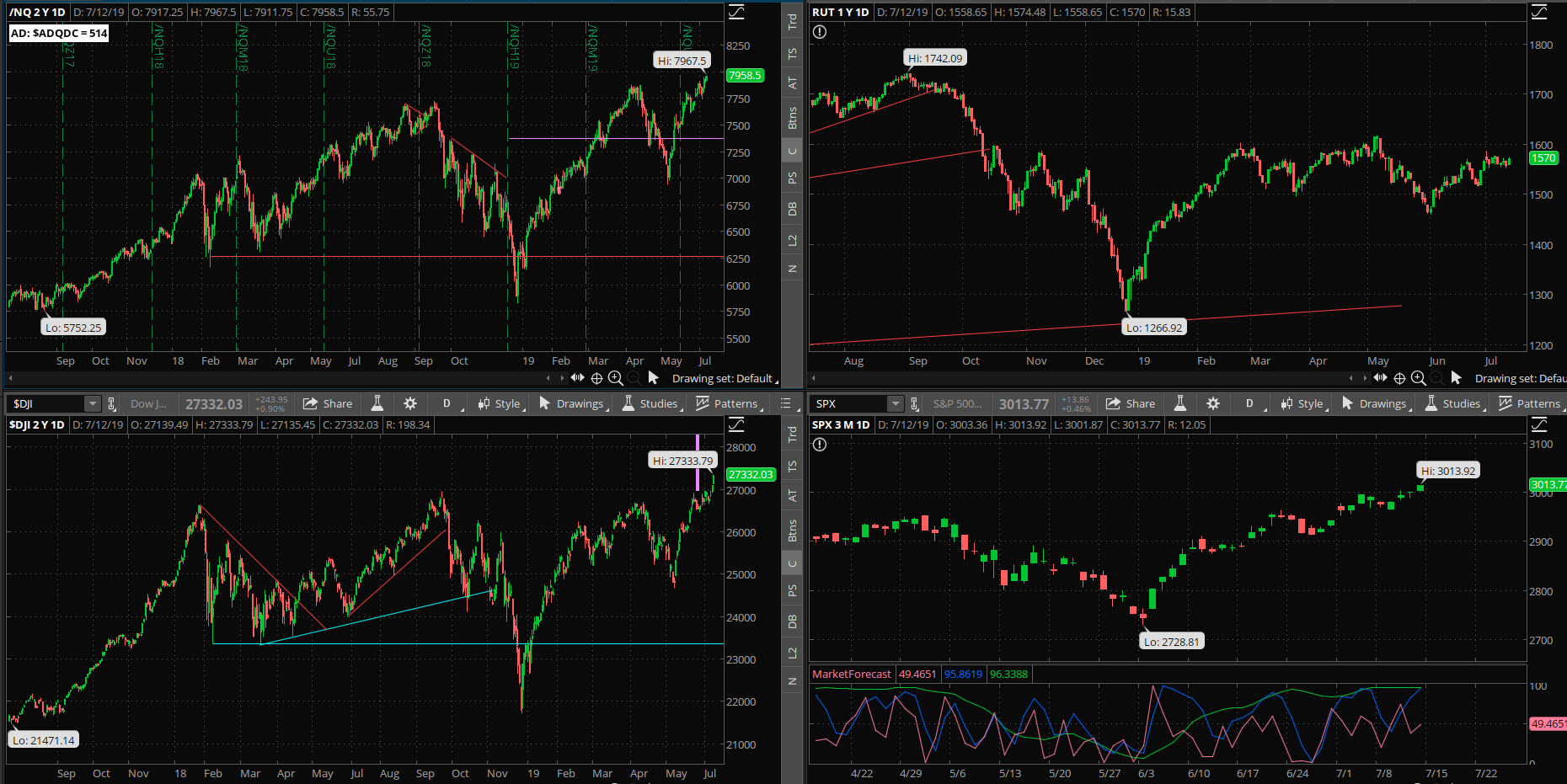Click the 27332.03 price tag on $DJI axis

[x=751, y=474]
